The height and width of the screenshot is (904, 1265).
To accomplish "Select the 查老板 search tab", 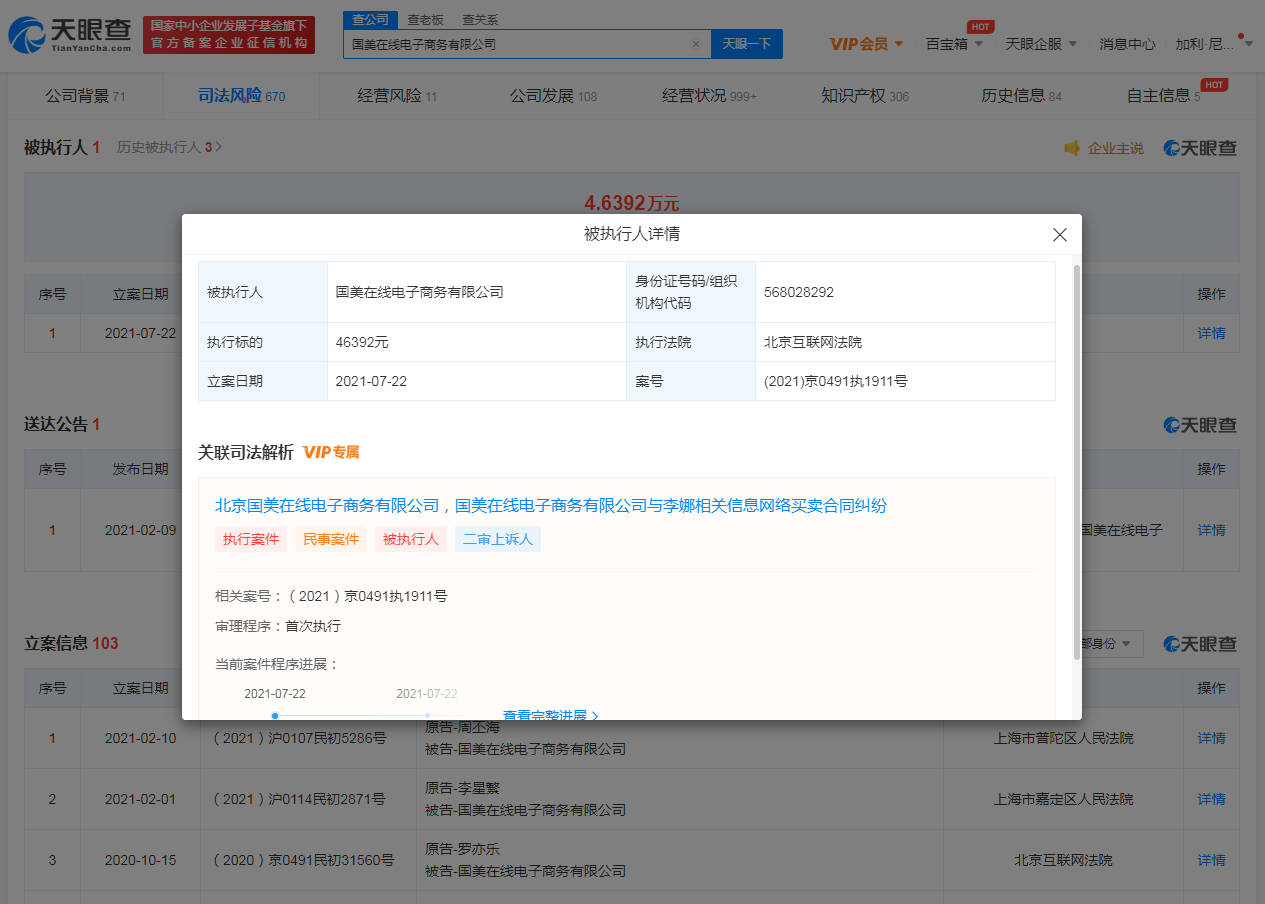I will [x=425, y=20].
